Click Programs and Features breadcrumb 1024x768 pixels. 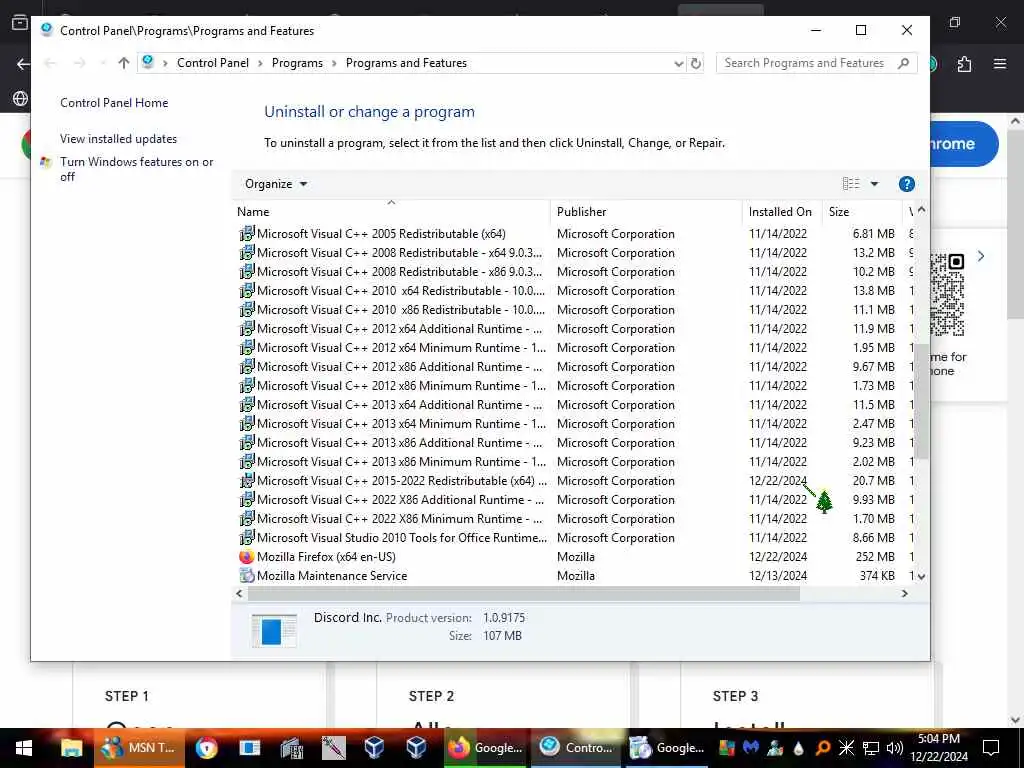[x=406, y=63]
